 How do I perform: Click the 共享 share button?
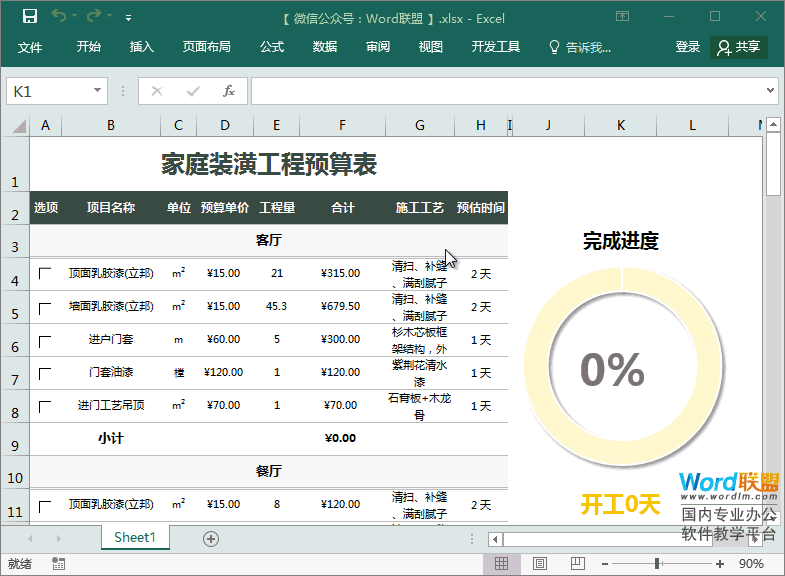[x=738, y=48]
